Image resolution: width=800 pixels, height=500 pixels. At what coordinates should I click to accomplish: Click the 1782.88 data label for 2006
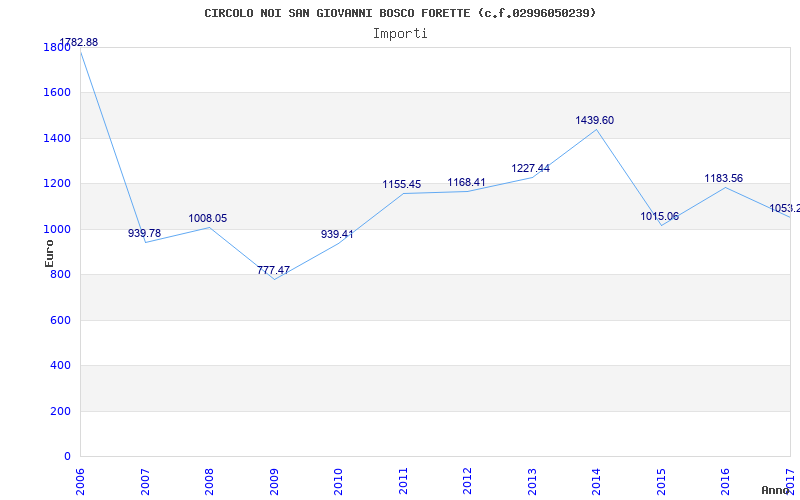79,42
